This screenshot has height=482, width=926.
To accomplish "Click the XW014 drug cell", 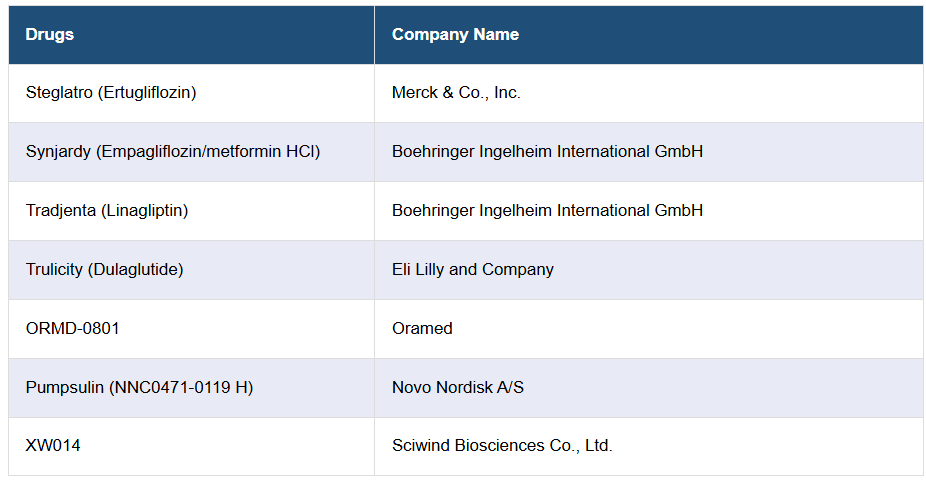I will pyautogui.click(x=53, y=446).
